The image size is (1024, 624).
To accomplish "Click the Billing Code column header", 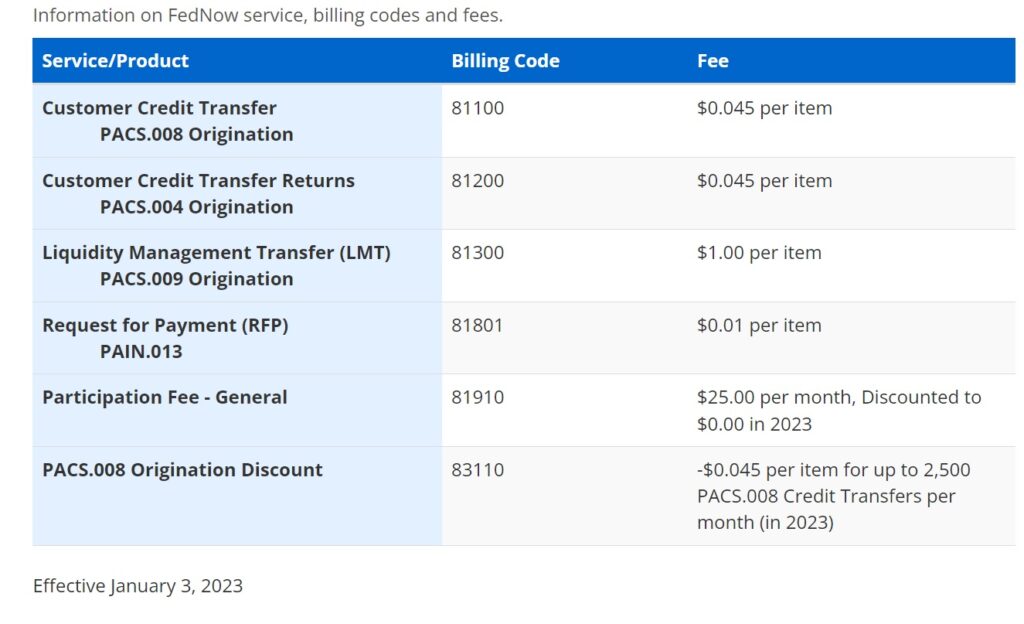I will [x=505, y=61].
